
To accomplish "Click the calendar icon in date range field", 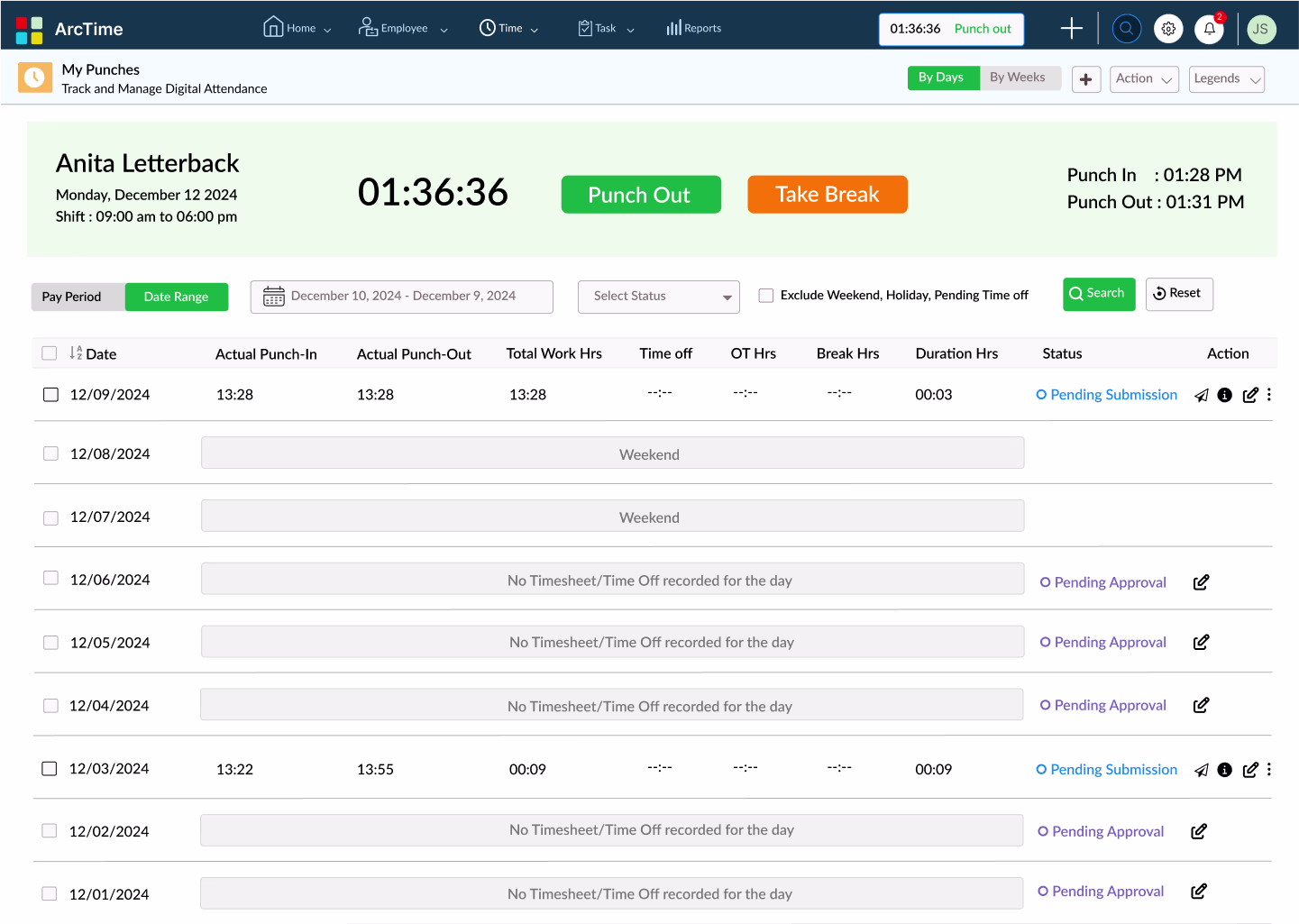I will click(x=274, y=296).
